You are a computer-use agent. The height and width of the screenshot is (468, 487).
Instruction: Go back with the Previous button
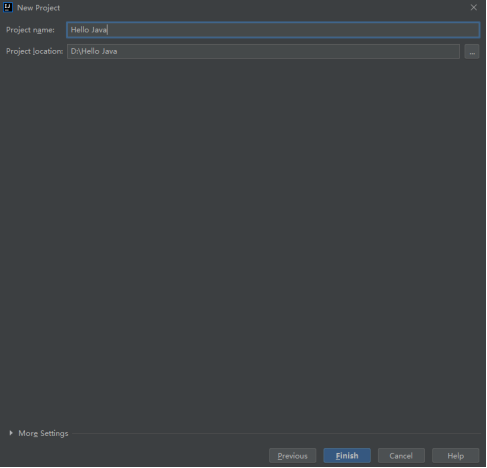tap(292, 456)
